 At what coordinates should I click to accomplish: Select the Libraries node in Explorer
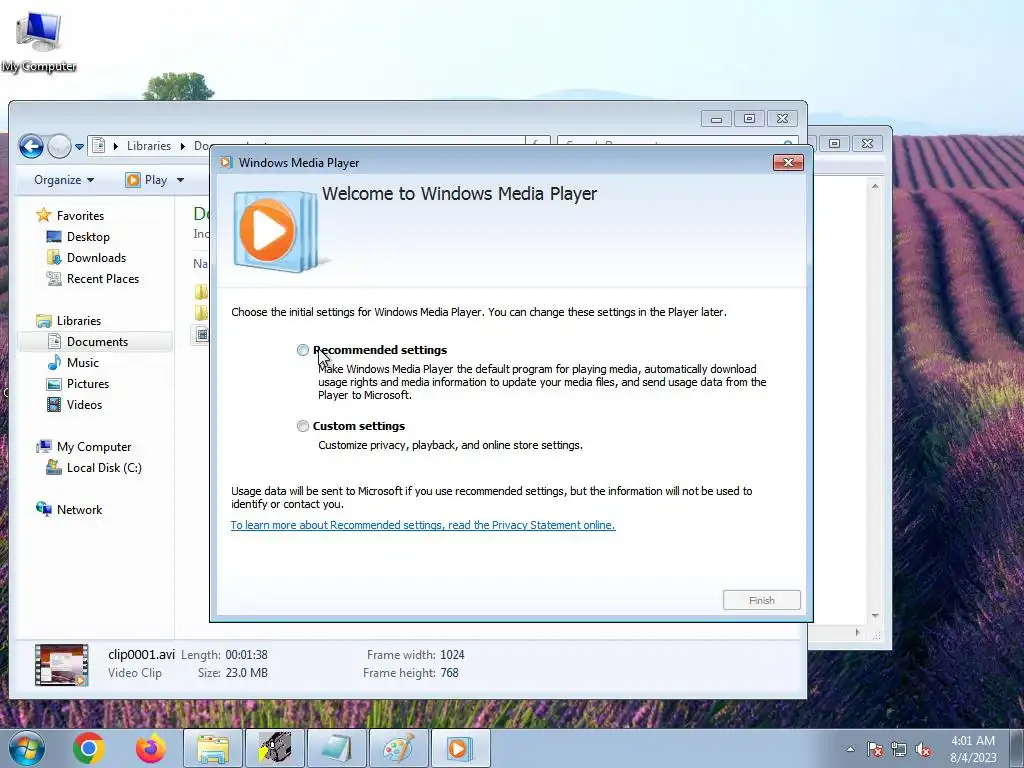[78, 321]
